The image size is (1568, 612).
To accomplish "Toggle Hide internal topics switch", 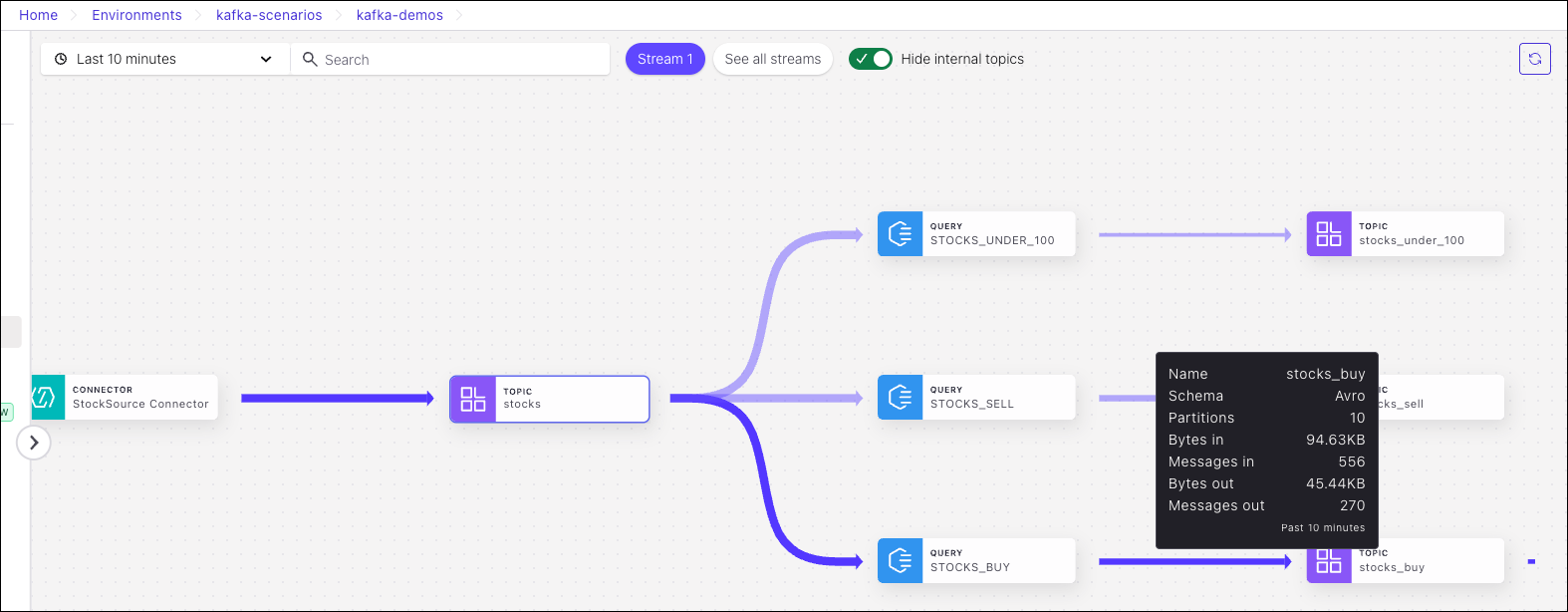I will pyautogui.click(x=870, y=59).
